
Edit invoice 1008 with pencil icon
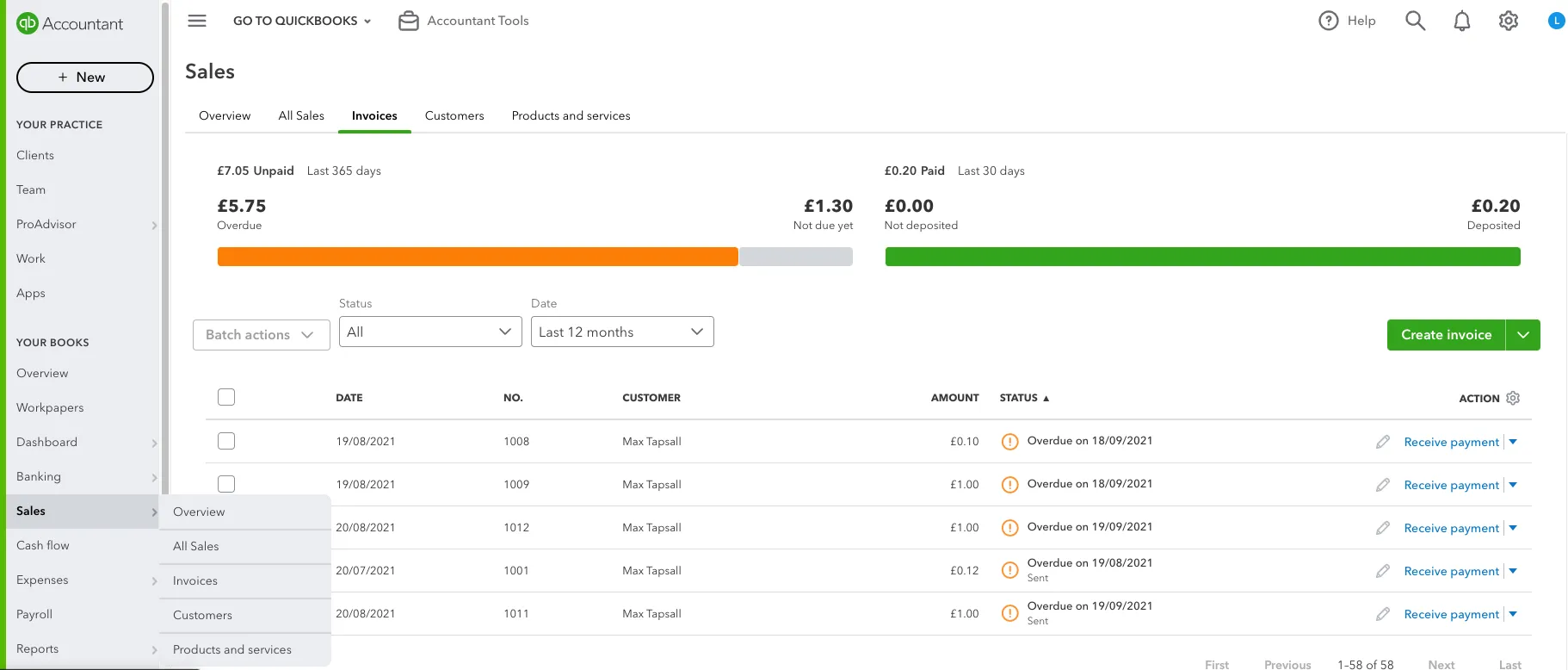pos(1383,442)
